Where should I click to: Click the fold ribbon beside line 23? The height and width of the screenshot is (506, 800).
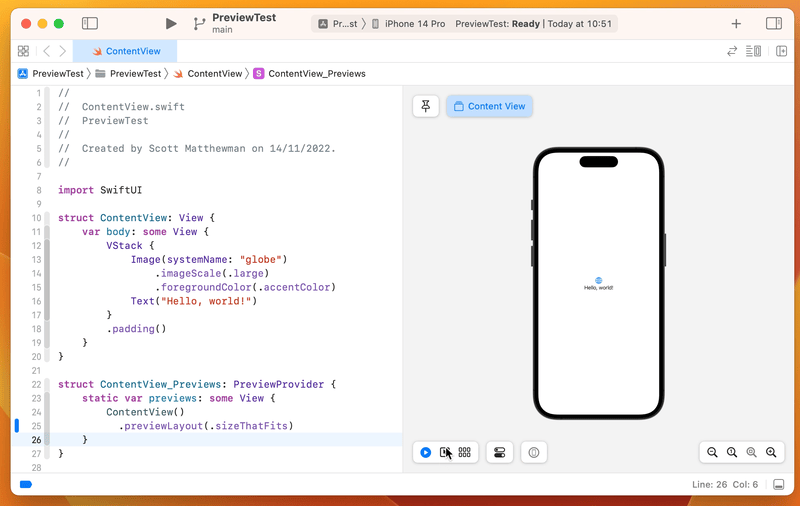point(47,398)
